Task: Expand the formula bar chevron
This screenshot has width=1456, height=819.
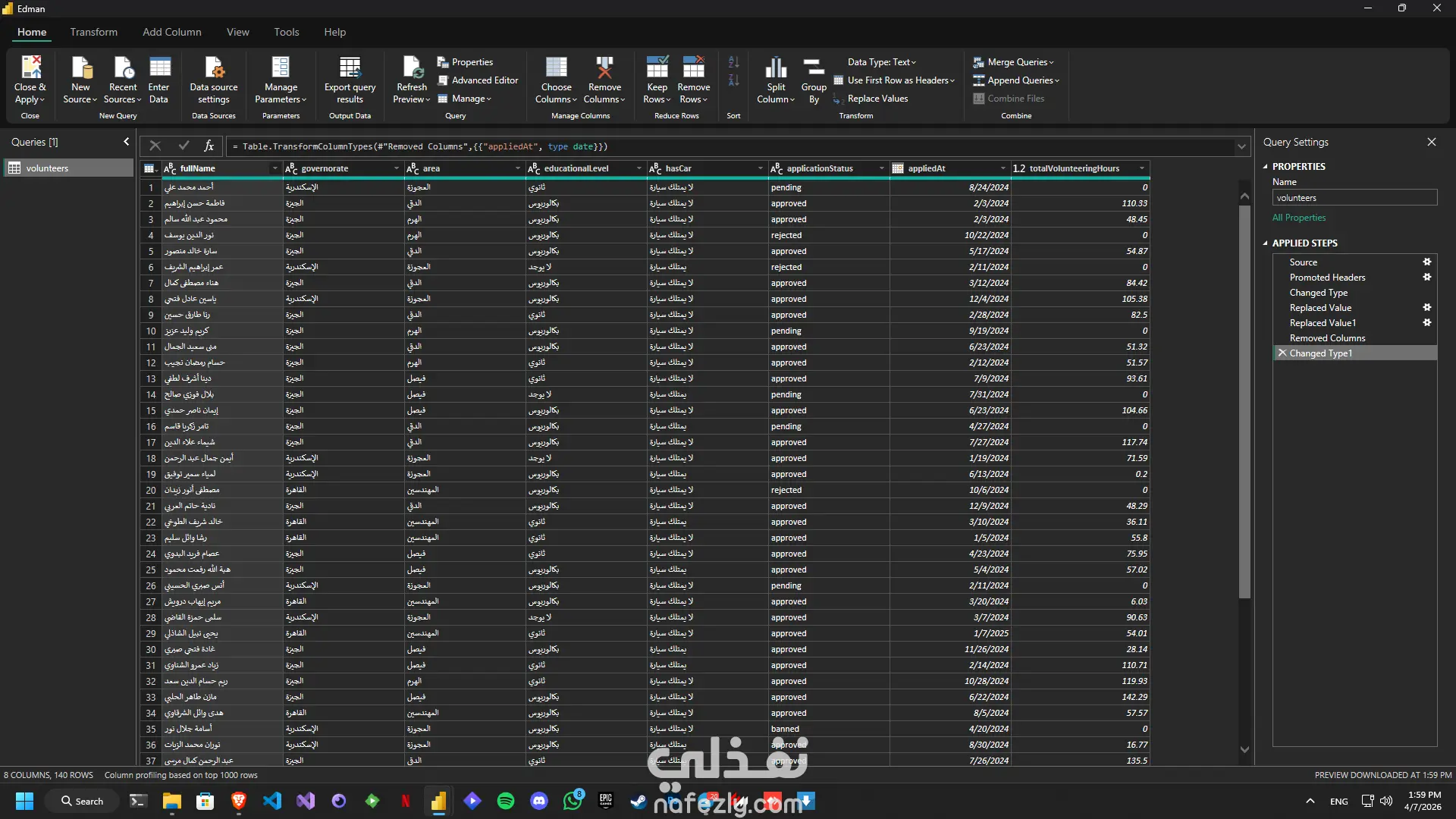Action: click(x=1241, y=146)
